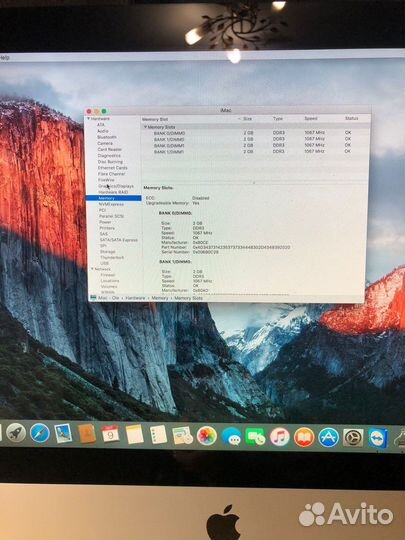This screenshot has width=405, height=540.
Task: Select the BANK 1/DIMM1 row in table
Action: point(256,151)
